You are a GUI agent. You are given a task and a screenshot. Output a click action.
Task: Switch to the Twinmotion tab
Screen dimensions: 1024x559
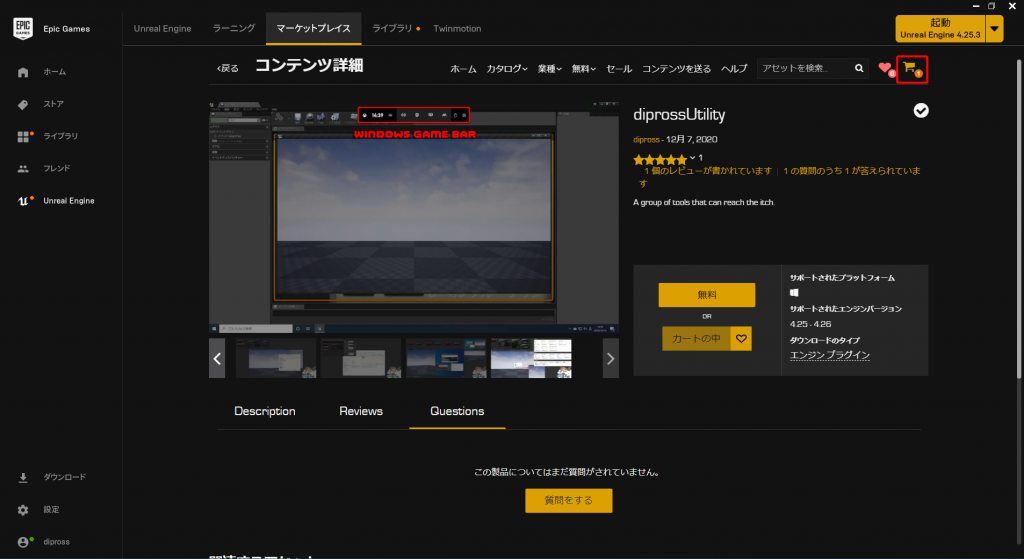tap(457, 29)
